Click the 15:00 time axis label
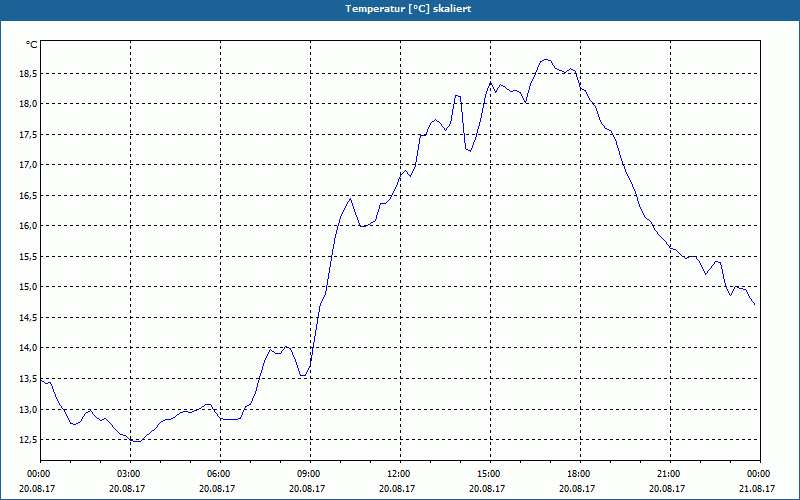Viewport: 800px width, 500px height. [490, 474]
